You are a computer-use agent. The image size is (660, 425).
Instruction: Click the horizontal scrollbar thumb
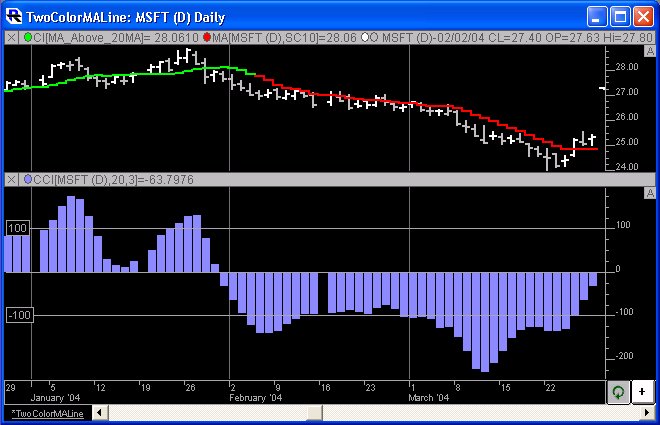[x=314, y=413]
